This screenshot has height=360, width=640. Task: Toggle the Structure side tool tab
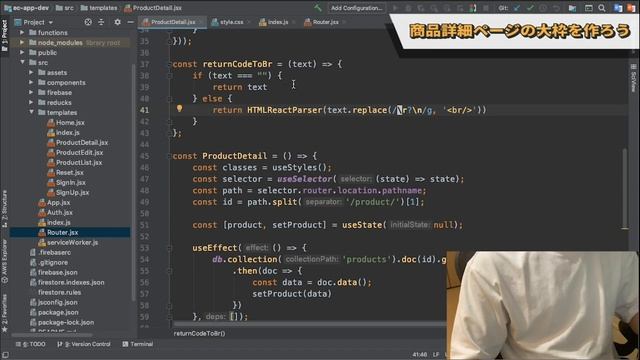4,209
